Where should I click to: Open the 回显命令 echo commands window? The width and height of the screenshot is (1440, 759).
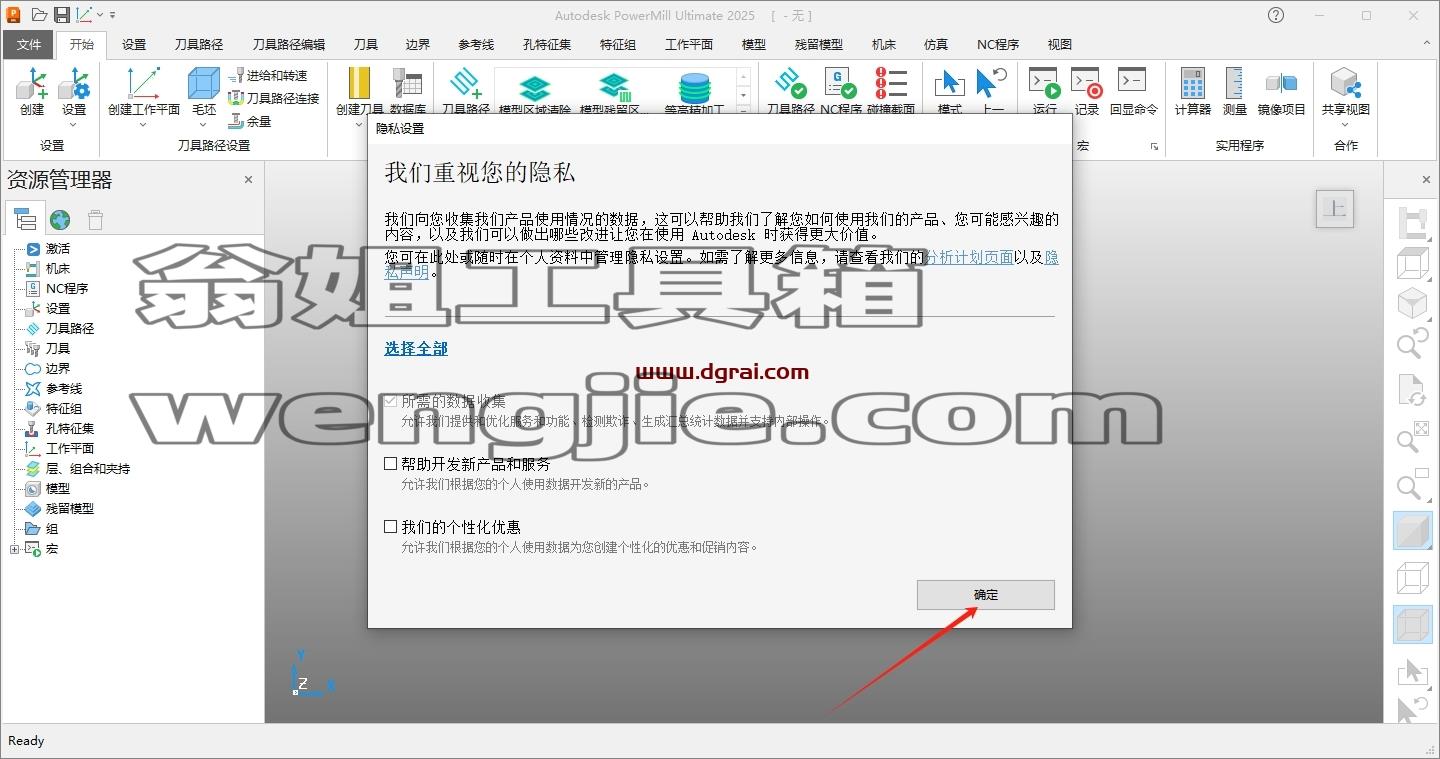[1133, 90]
